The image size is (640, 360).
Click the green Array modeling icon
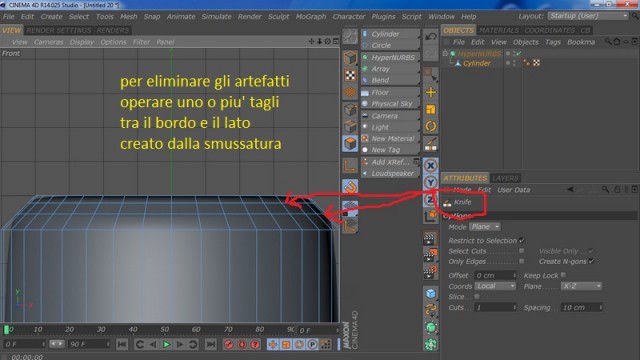(x=431, y=344)
